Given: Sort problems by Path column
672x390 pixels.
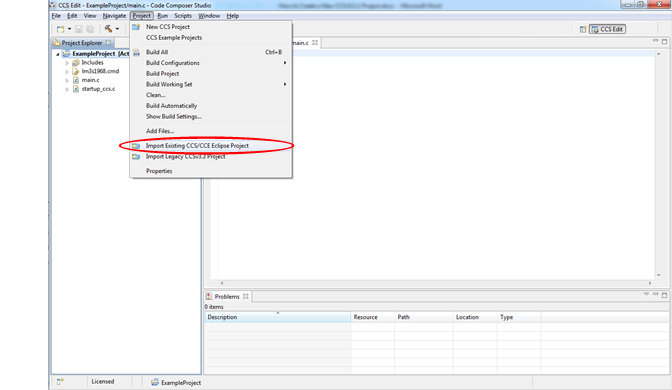Looking at the screenshot, I should tap(424, 317).
